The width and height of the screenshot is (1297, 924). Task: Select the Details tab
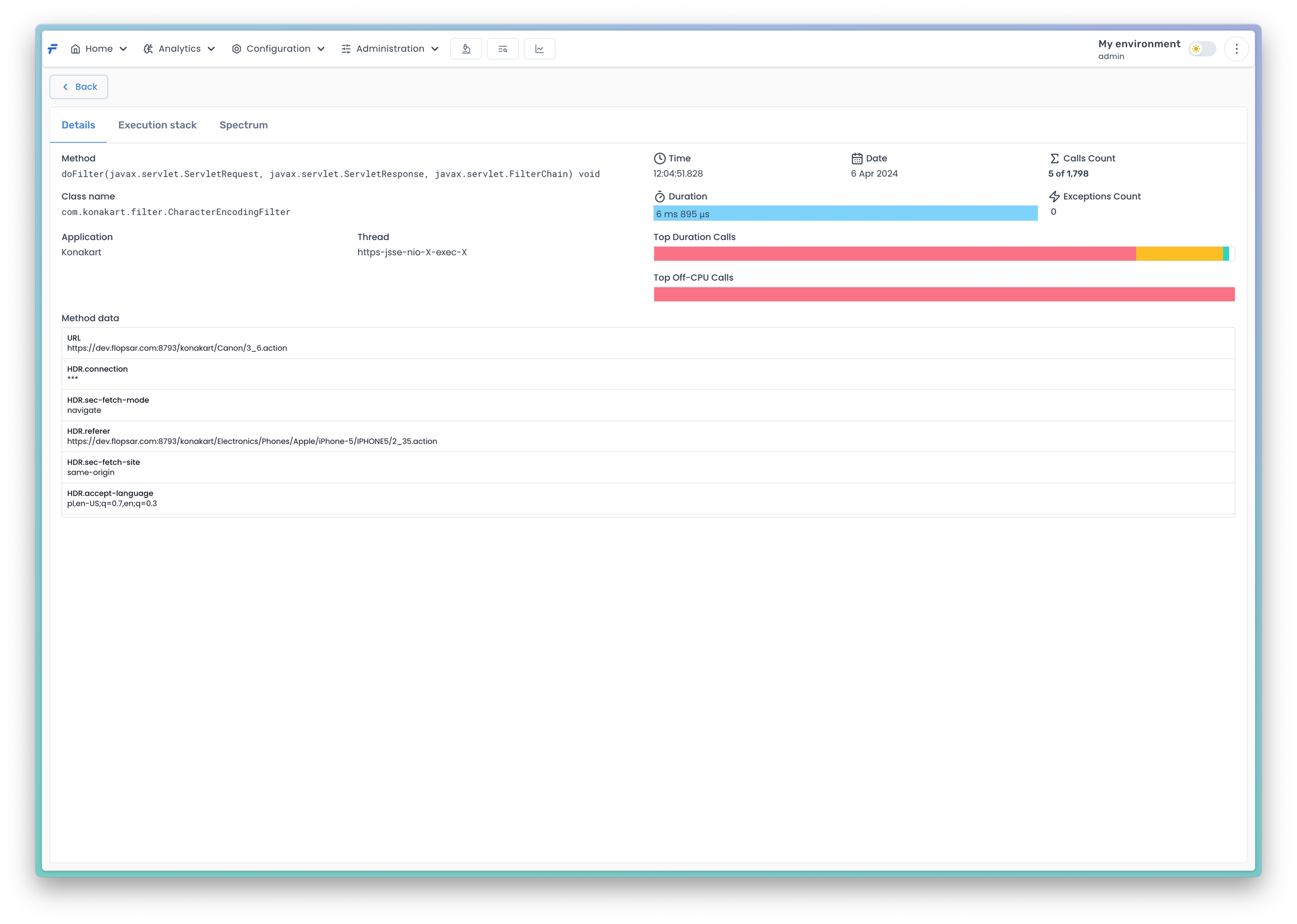(78, 125)
